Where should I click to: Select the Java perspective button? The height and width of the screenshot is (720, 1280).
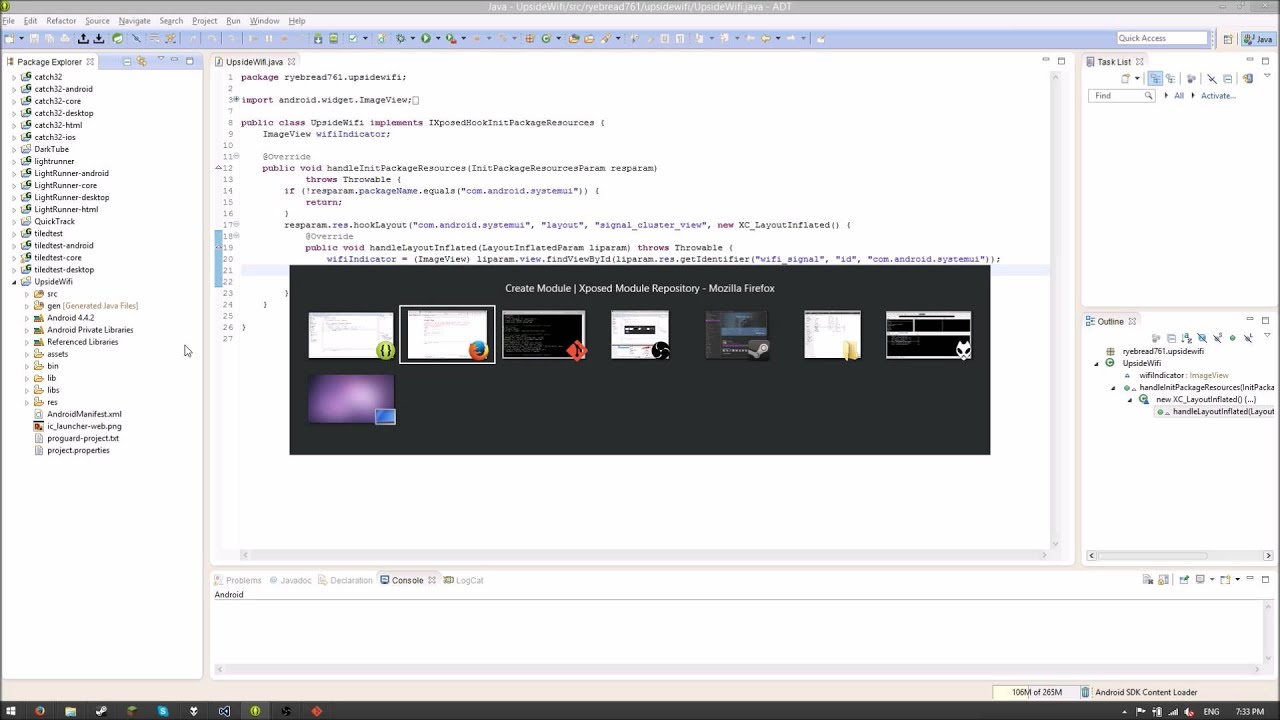coord(1261,39)
